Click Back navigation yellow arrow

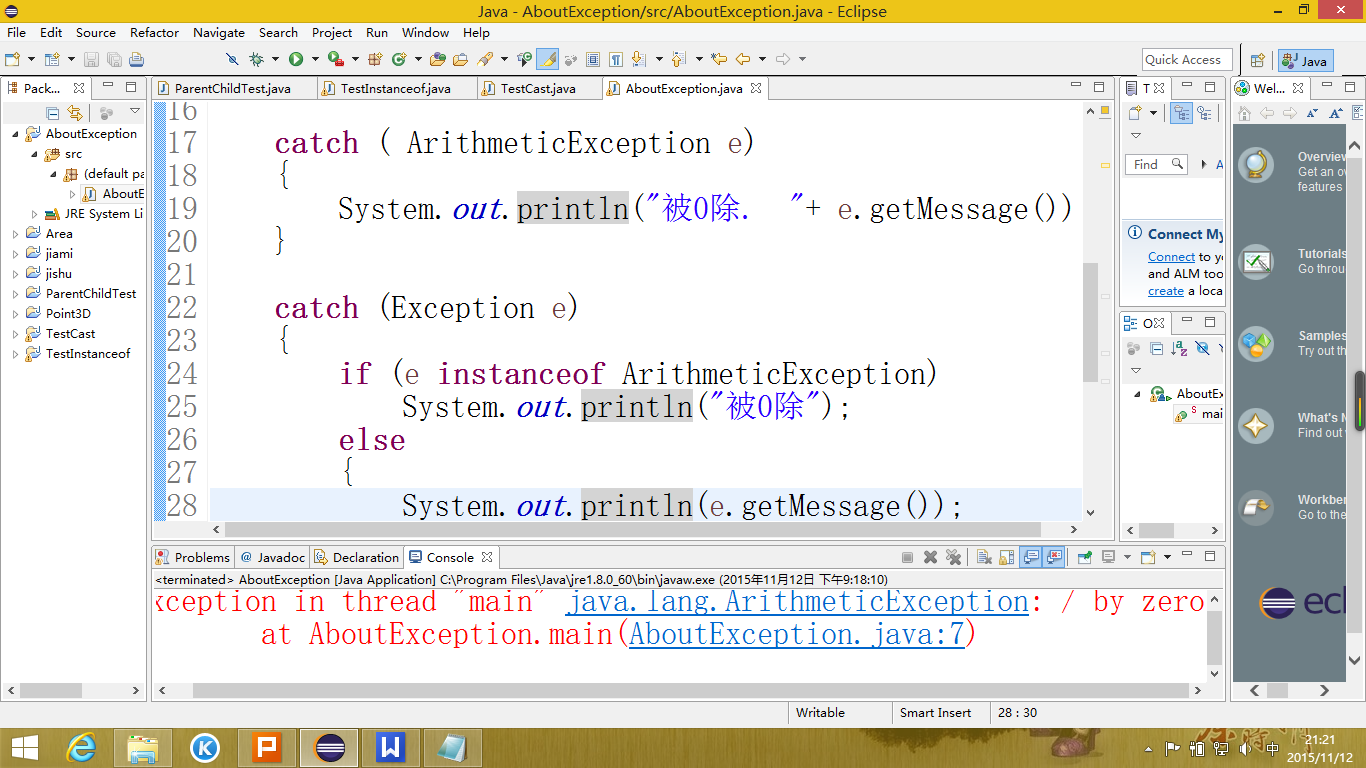(x=743, y=59)
